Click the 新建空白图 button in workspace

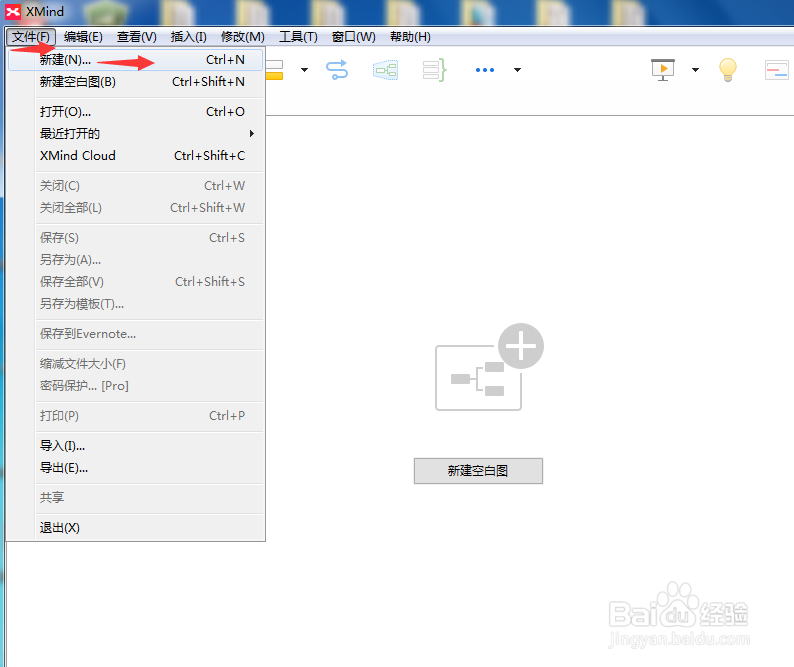click(478, 471)
